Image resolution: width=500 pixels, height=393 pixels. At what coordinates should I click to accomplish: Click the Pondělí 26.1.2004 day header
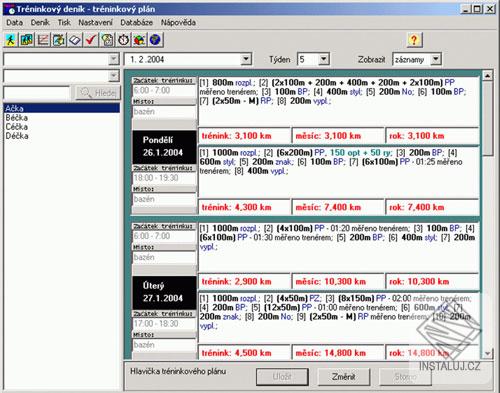pos(164,147)
